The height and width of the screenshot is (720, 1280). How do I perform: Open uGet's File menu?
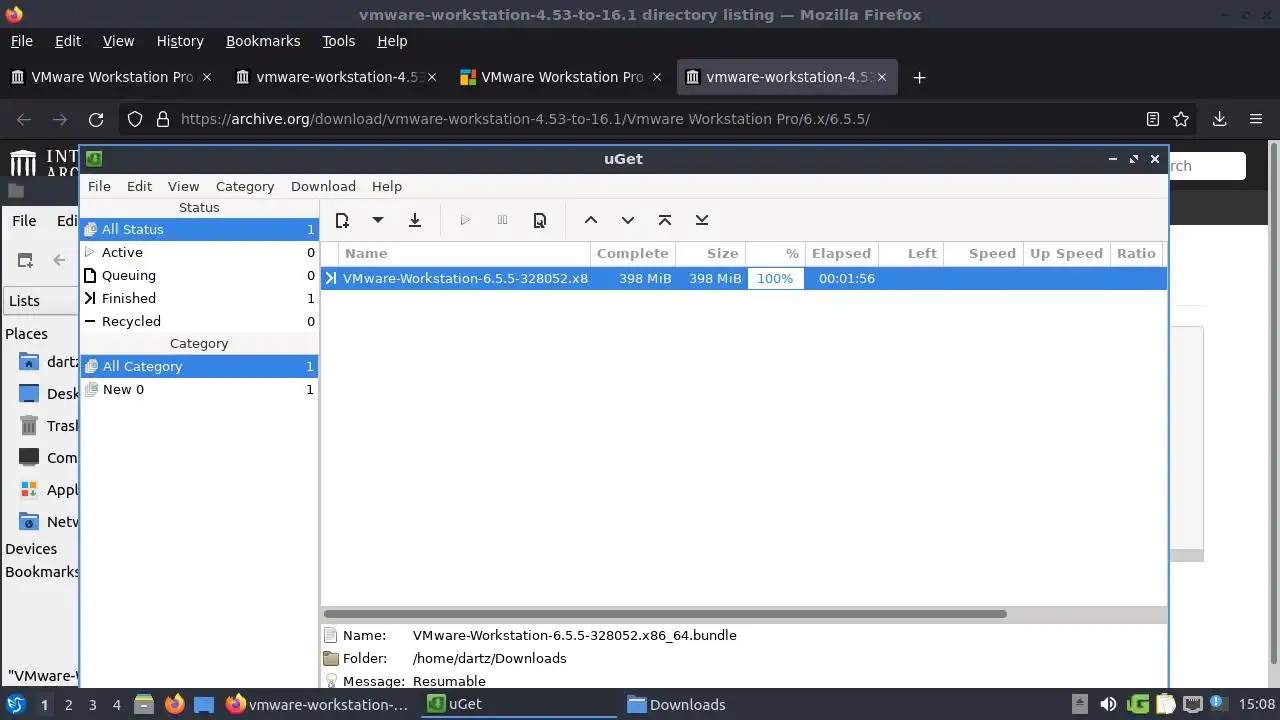(x=99, y=186)
